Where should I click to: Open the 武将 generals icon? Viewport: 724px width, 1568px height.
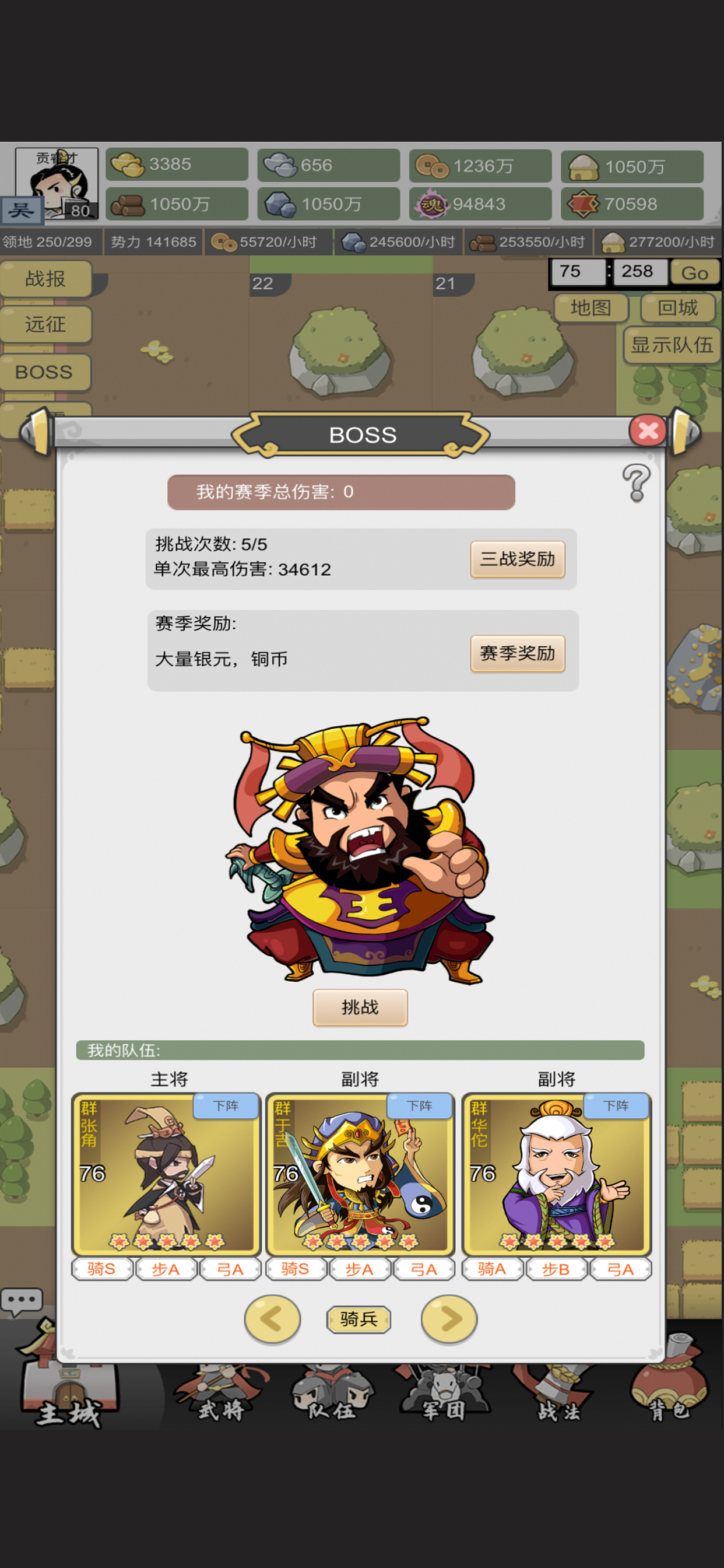click(x=222, y=1394)
